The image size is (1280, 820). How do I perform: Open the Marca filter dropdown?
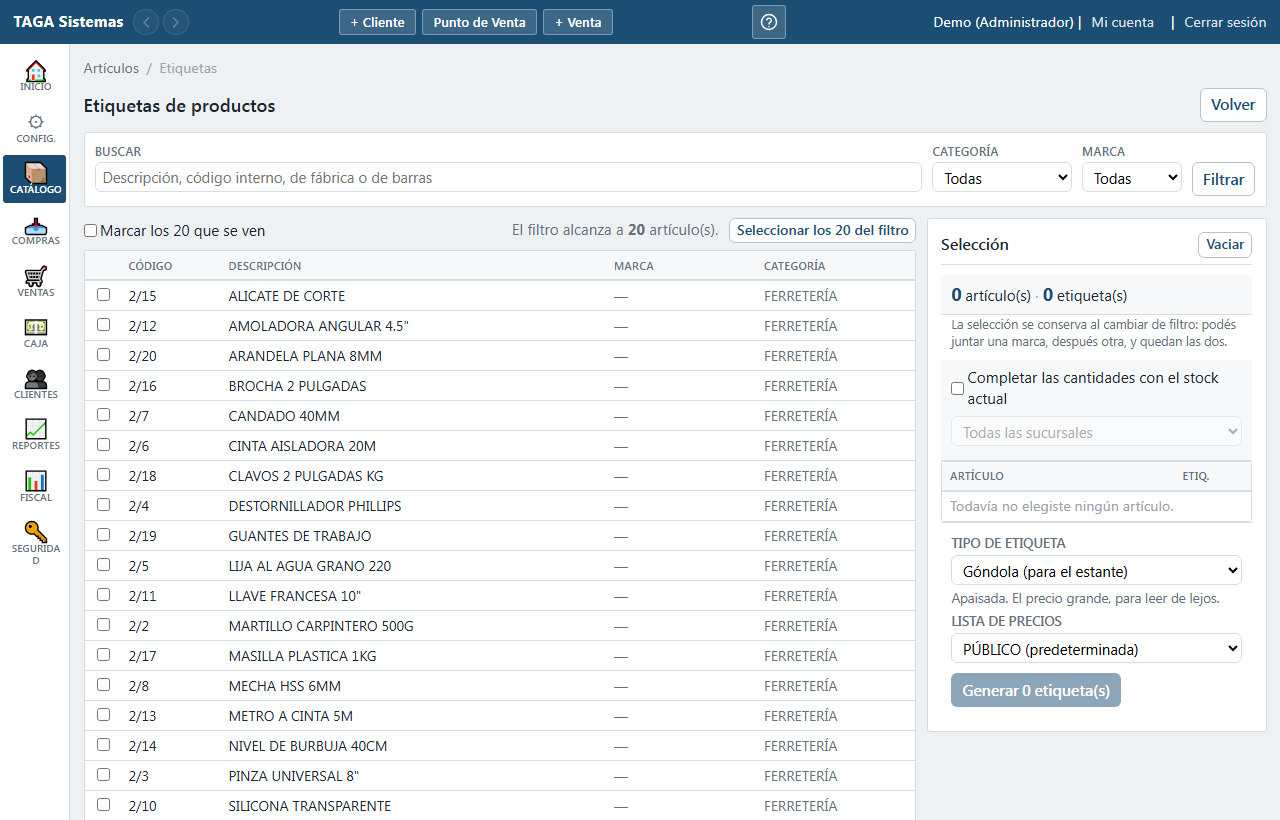coord(1132,178)
